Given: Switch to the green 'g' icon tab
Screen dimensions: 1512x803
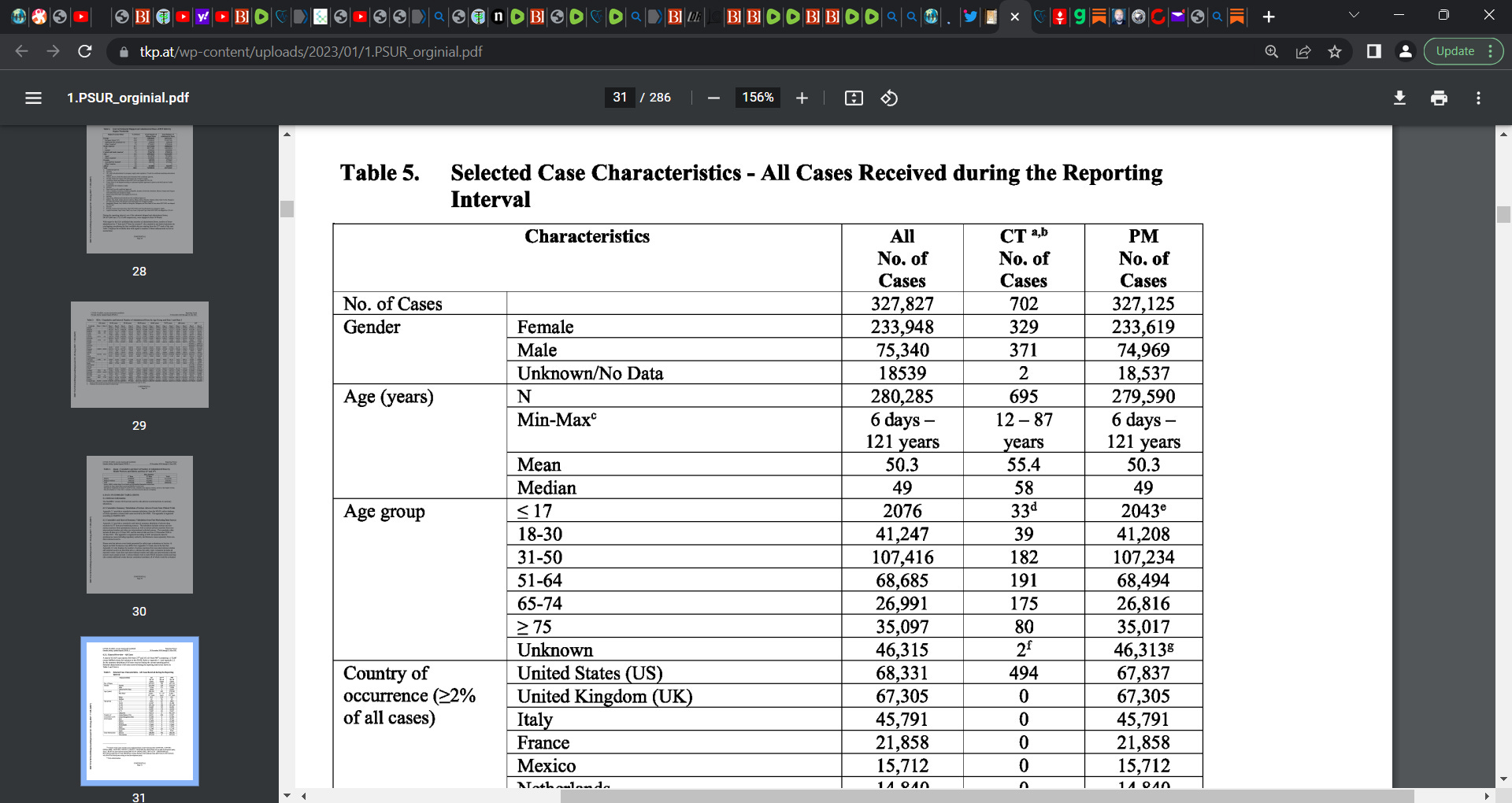Looking at the screenshot, I should tap(1080, 17).
